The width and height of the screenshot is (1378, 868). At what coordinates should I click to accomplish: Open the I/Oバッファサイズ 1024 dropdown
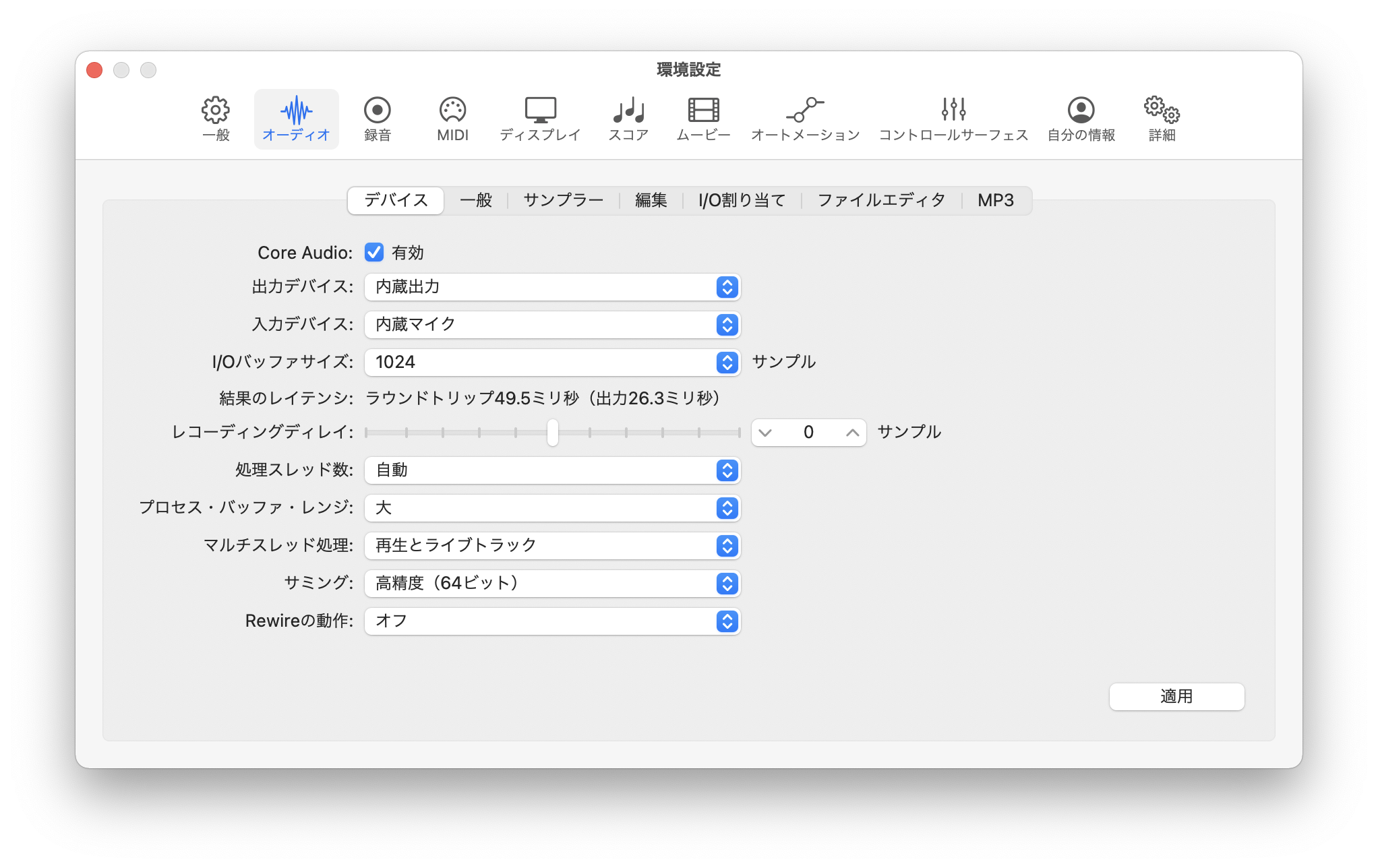(552, 363)
